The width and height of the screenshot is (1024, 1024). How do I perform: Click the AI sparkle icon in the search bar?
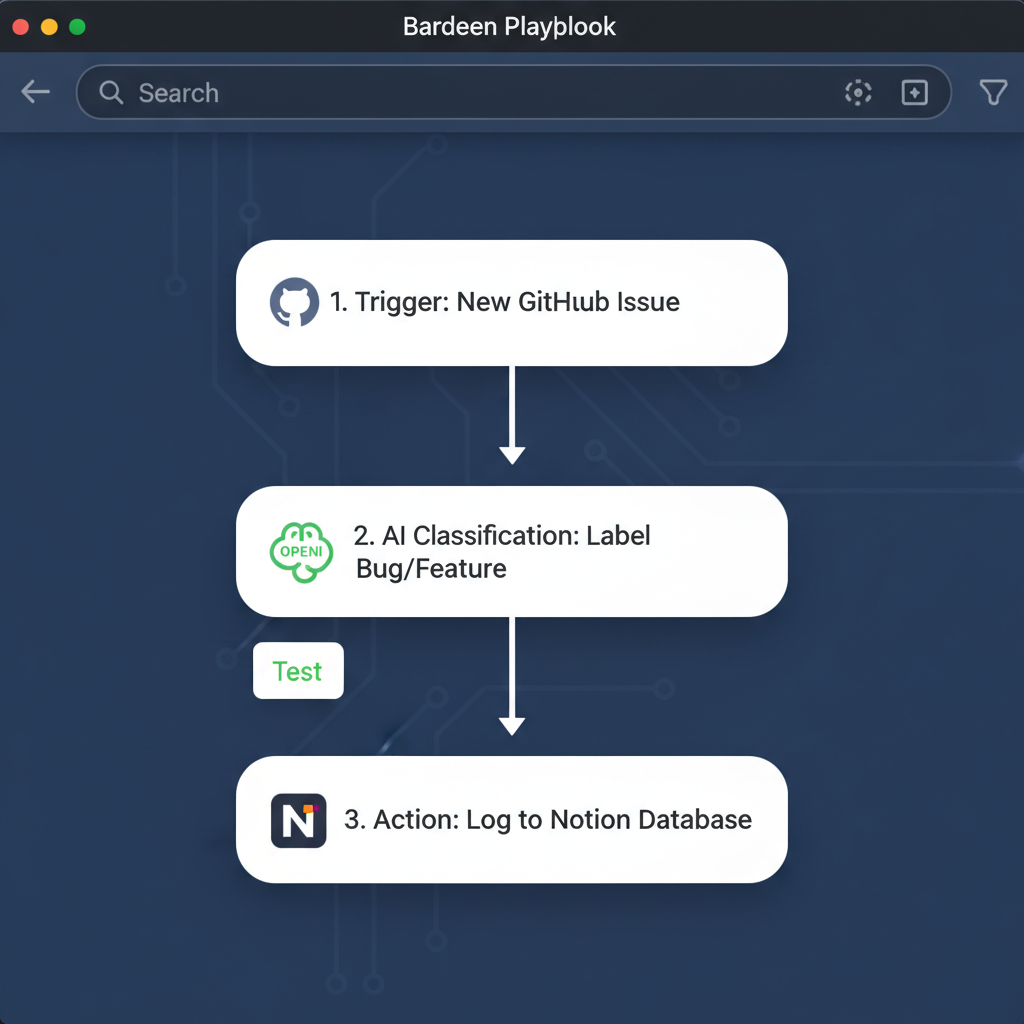pos(915,92)
